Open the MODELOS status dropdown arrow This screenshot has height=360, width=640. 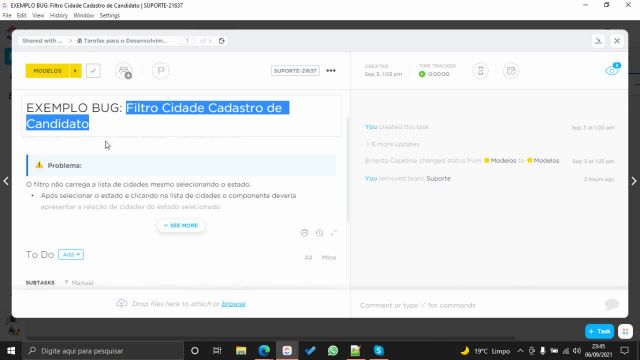[76, 71]
